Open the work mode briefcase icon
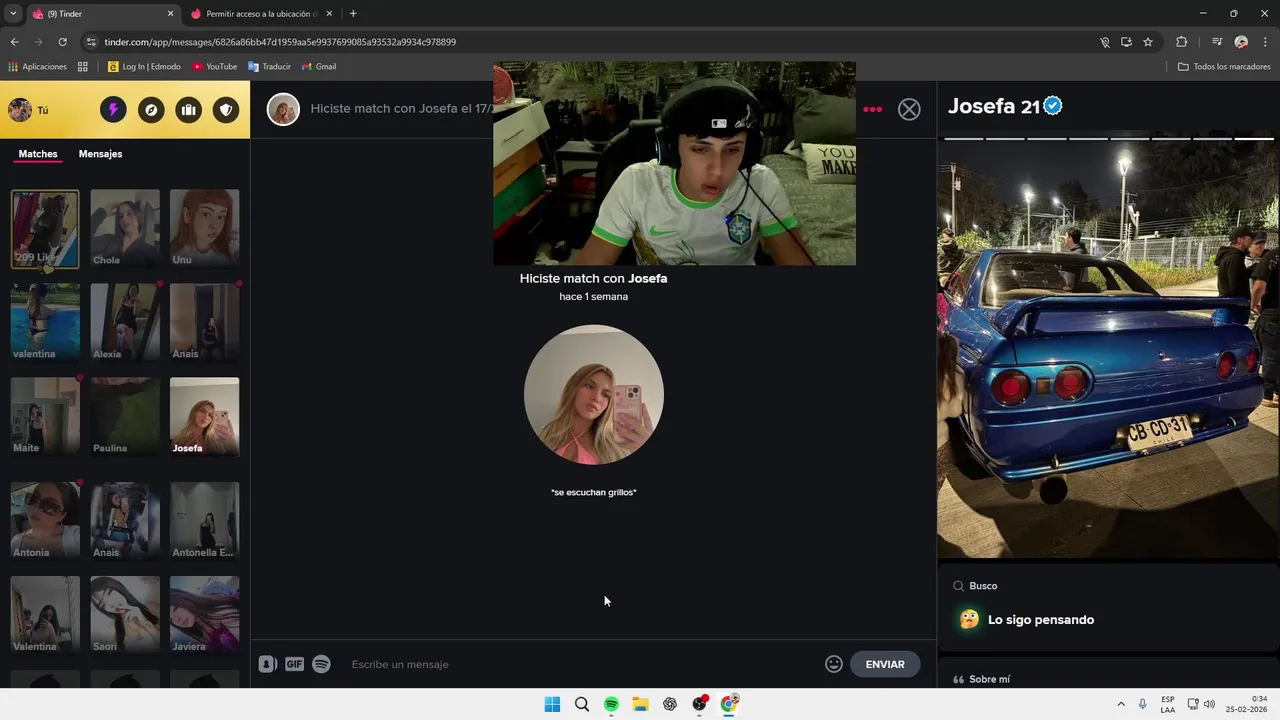 coord(188,110)
